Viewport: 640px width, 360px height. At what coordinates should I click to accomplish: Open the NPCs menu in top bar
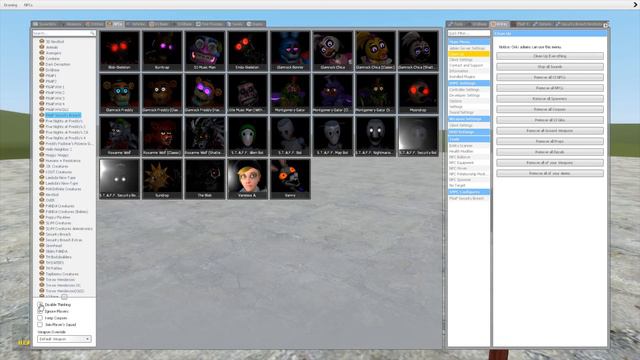tap(28, 5)
